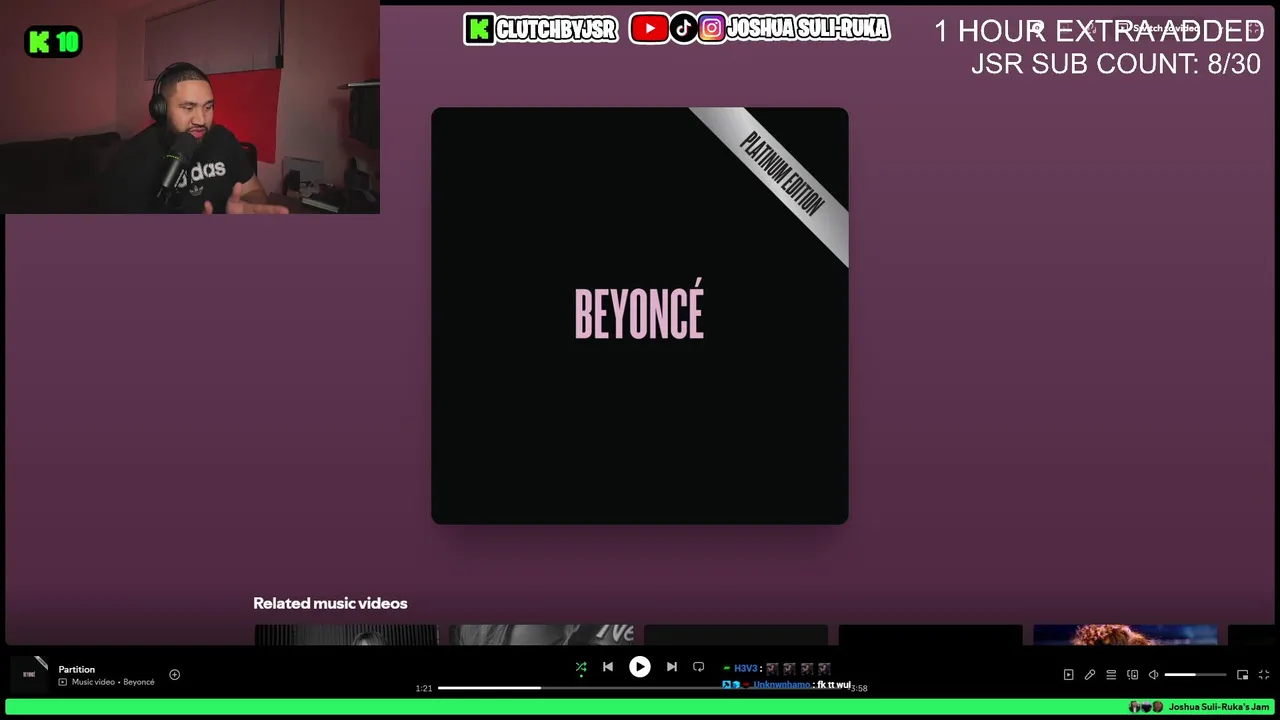
Task: Click the Partition song title
Action: [x=77, y=669]
